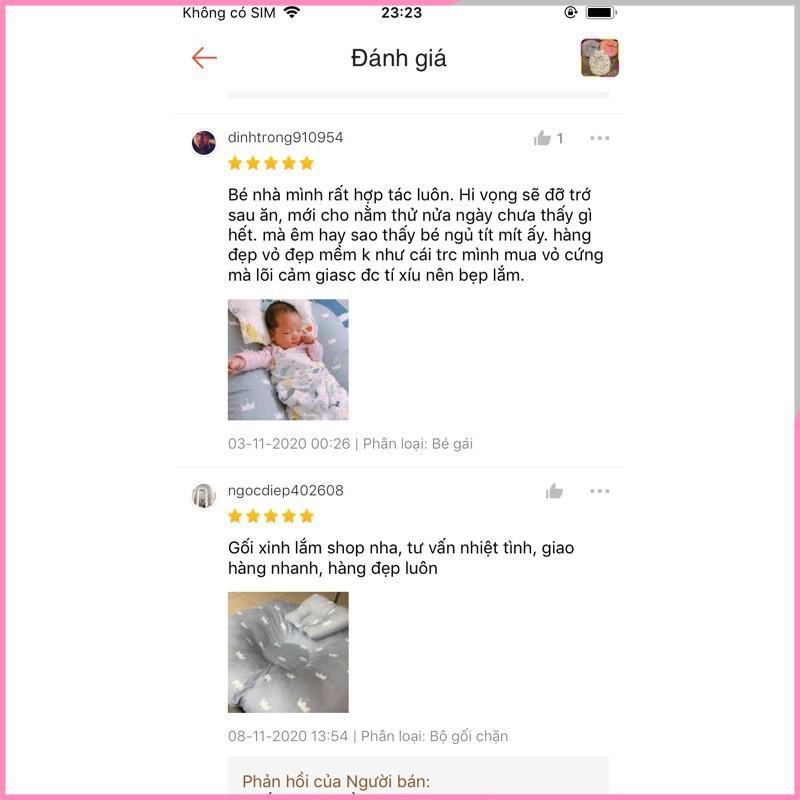Like ngocdiep402608's review with thumbs up
The width and height of the screenshot is (800, 800).
pos(554,491)
